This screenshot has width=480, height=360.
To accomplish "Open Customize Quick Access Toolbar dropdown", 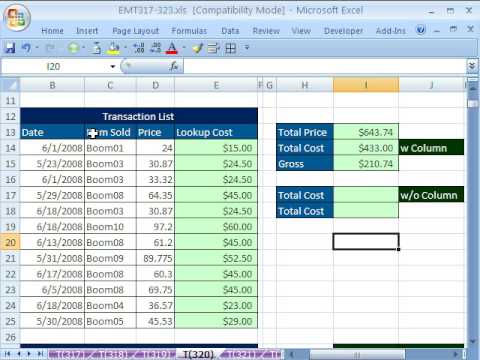I will point(247,48).
